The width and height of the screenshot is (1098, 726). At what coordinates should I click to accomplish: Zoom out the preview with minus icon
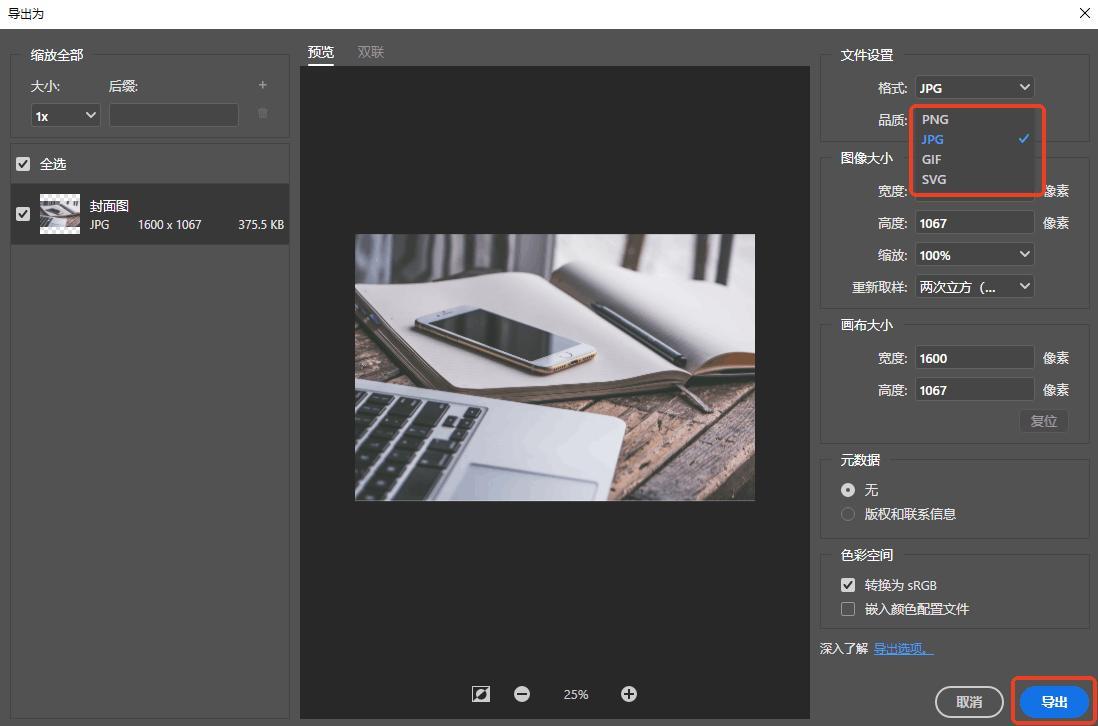pos(522,694)
